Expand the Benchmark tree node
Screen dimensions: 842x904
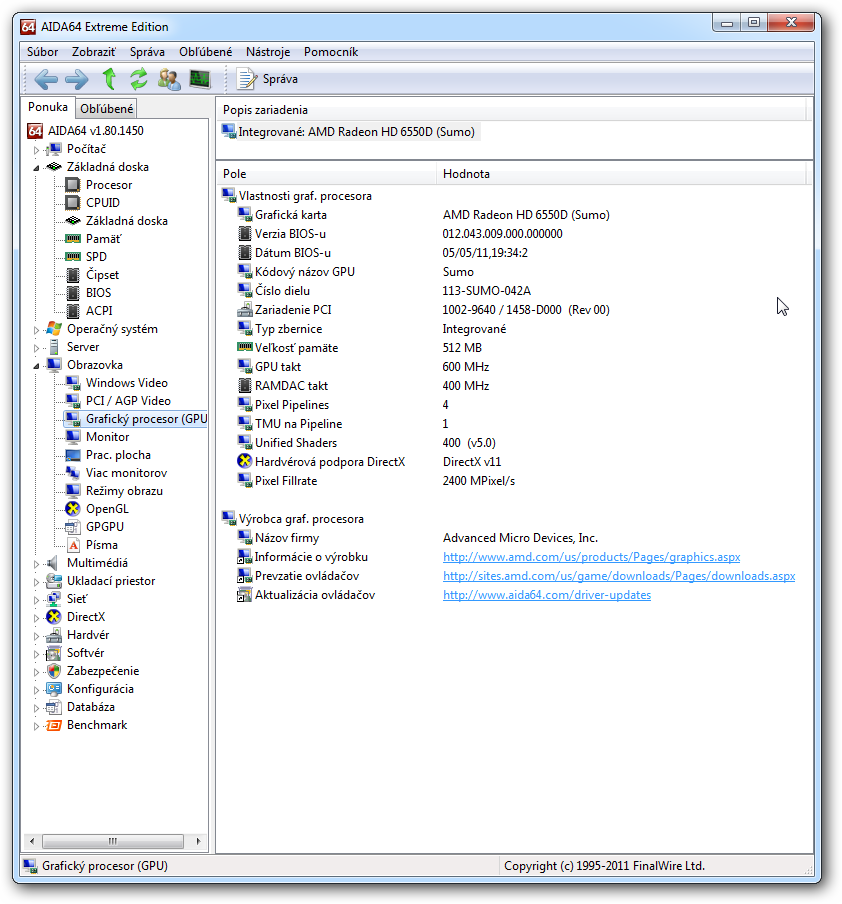[x=36, y=726]
